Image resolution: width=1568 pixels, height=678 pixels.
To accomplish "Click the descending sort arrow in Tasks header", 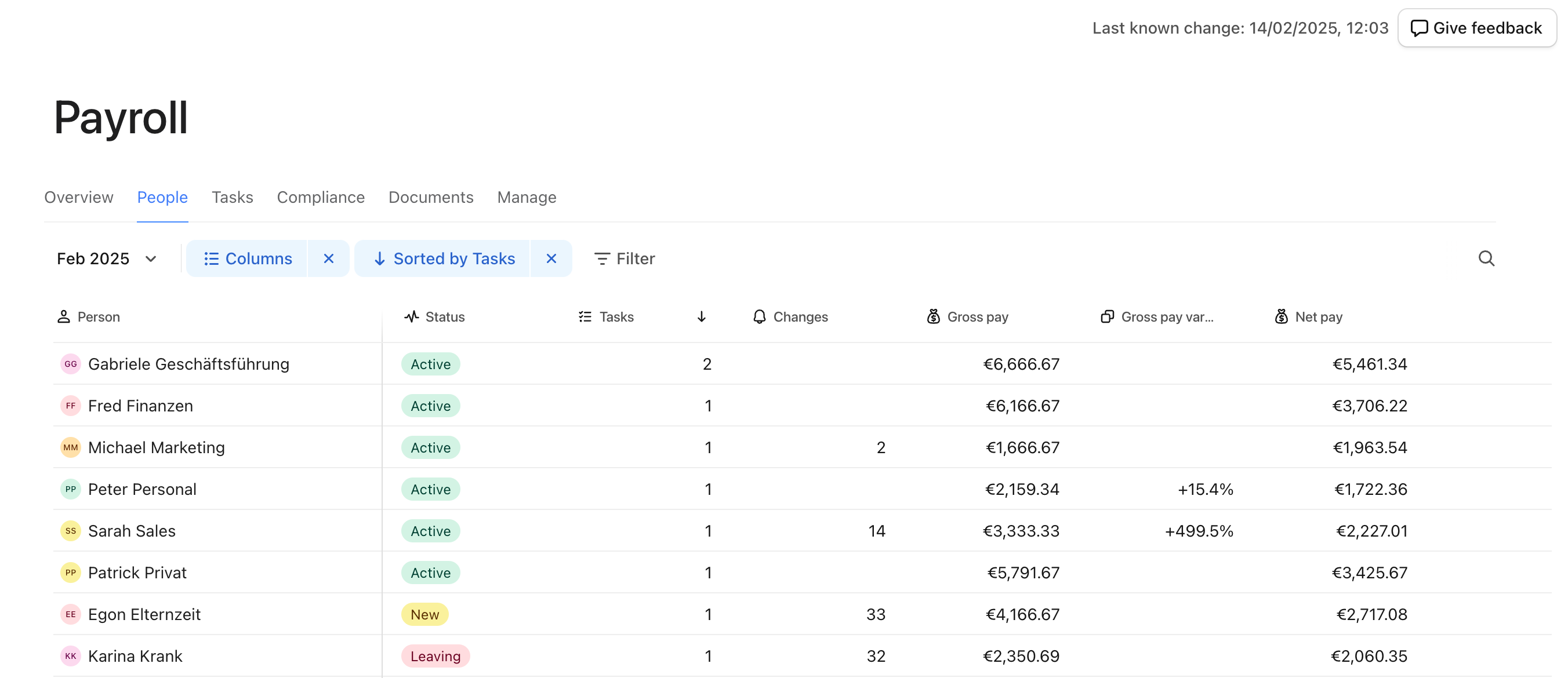I will pos(701,317).
